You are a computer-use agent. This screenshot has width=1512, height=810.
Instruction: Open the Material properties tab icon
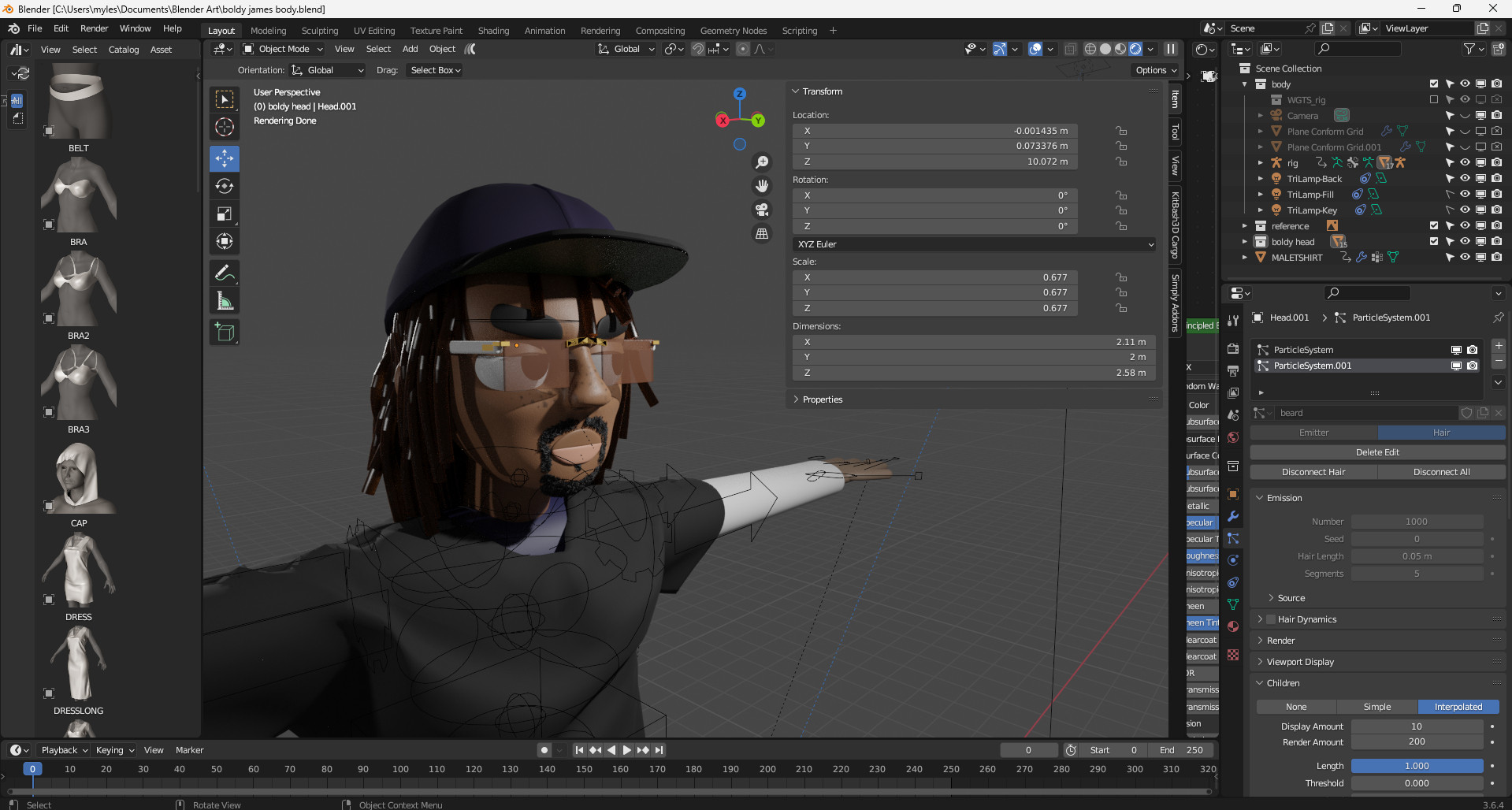pyautogui.click(x=1233, y=626)
